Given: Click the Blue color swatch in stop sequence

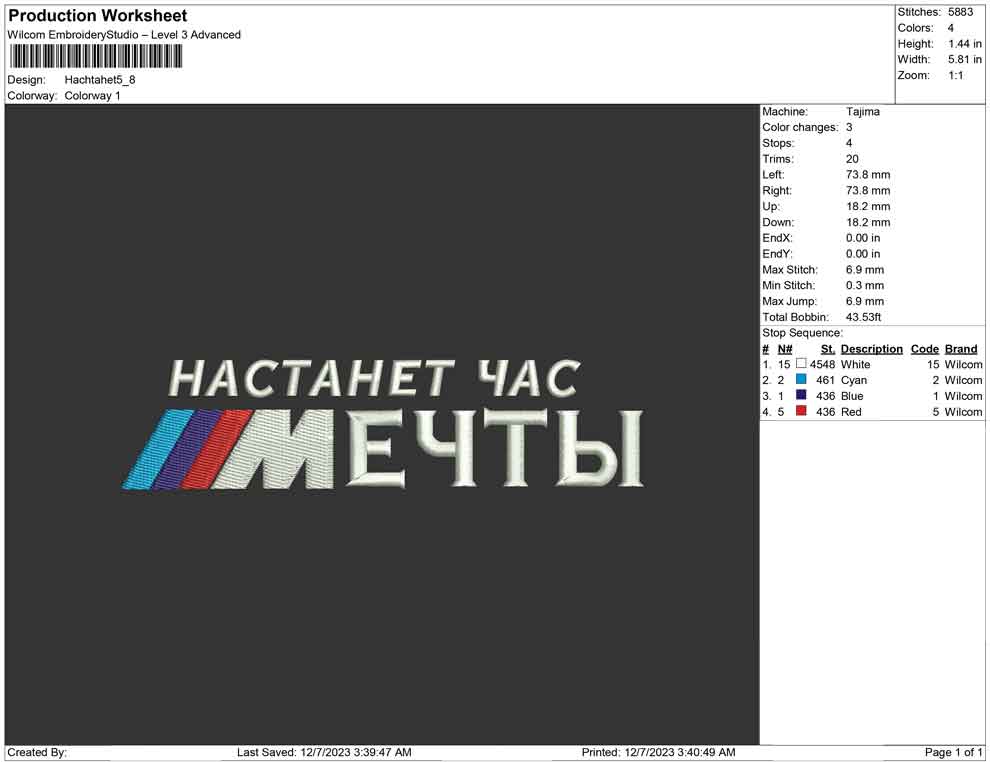Looking at the screenshot, I should (801, 395).
